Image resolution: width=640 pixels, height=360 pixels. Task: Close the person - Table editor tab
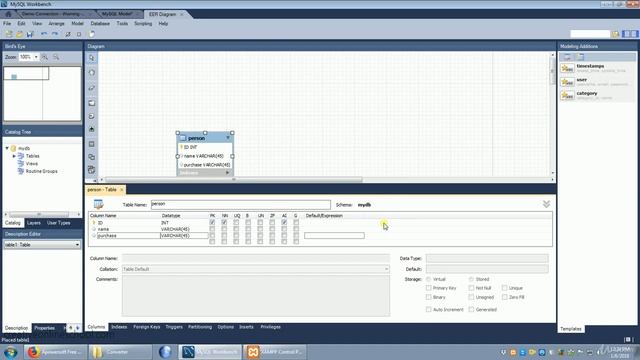(x=121, y=190)
